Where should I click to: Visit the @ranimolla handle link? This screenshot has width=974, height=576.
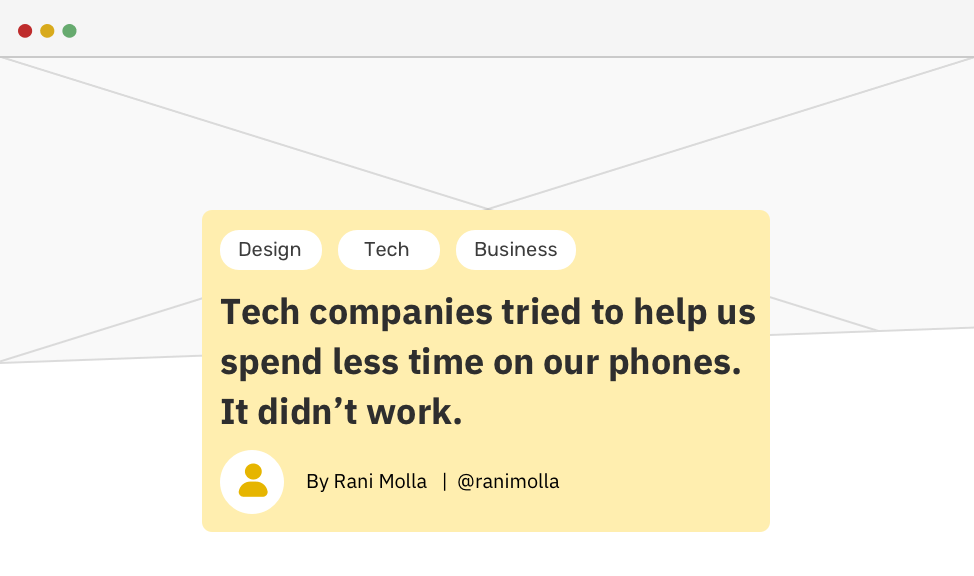[x=508, y=482]
